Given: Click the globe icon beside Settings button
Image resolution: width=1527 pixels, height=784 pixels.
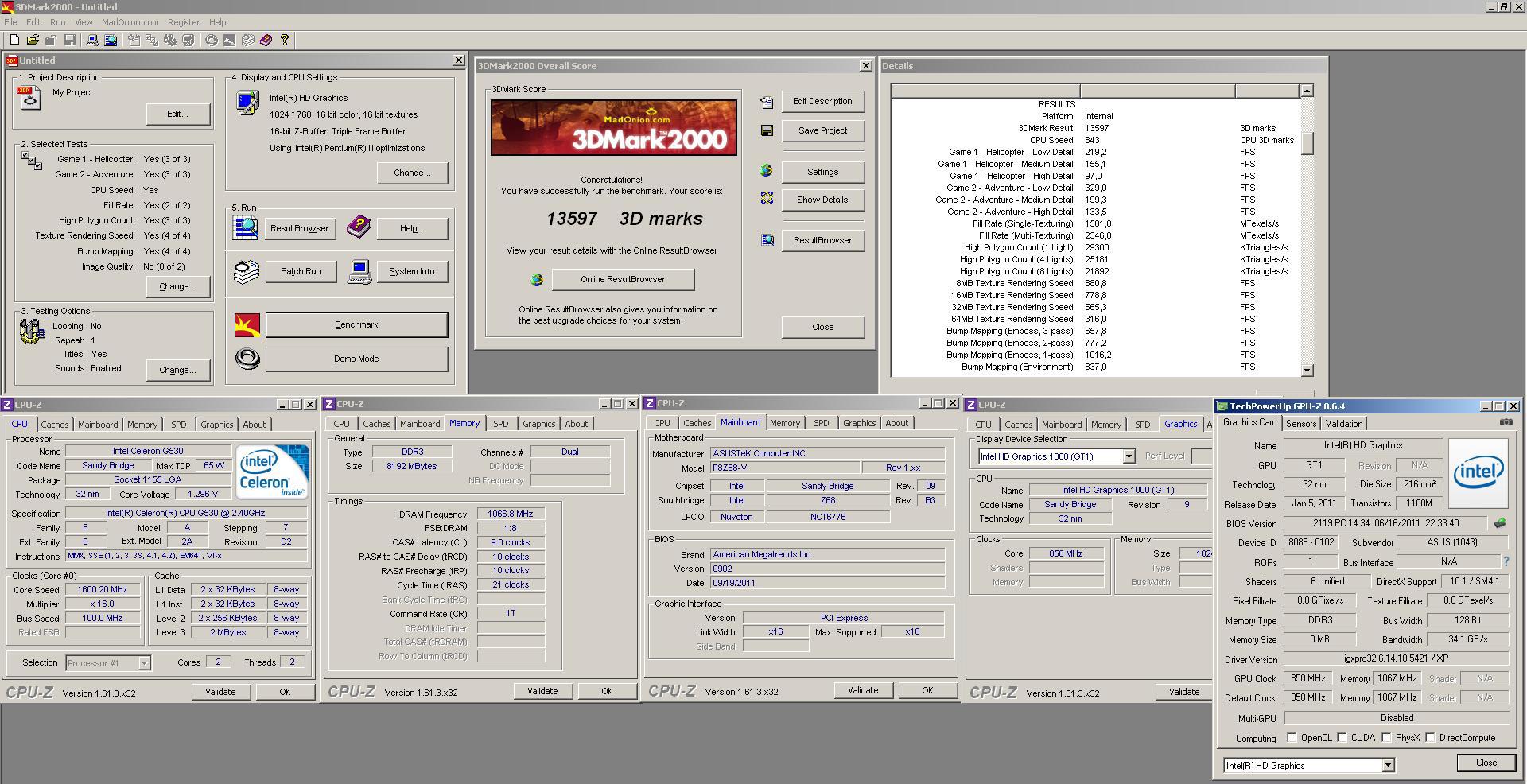Looking at the screenshot, I should tap(767, 170).
